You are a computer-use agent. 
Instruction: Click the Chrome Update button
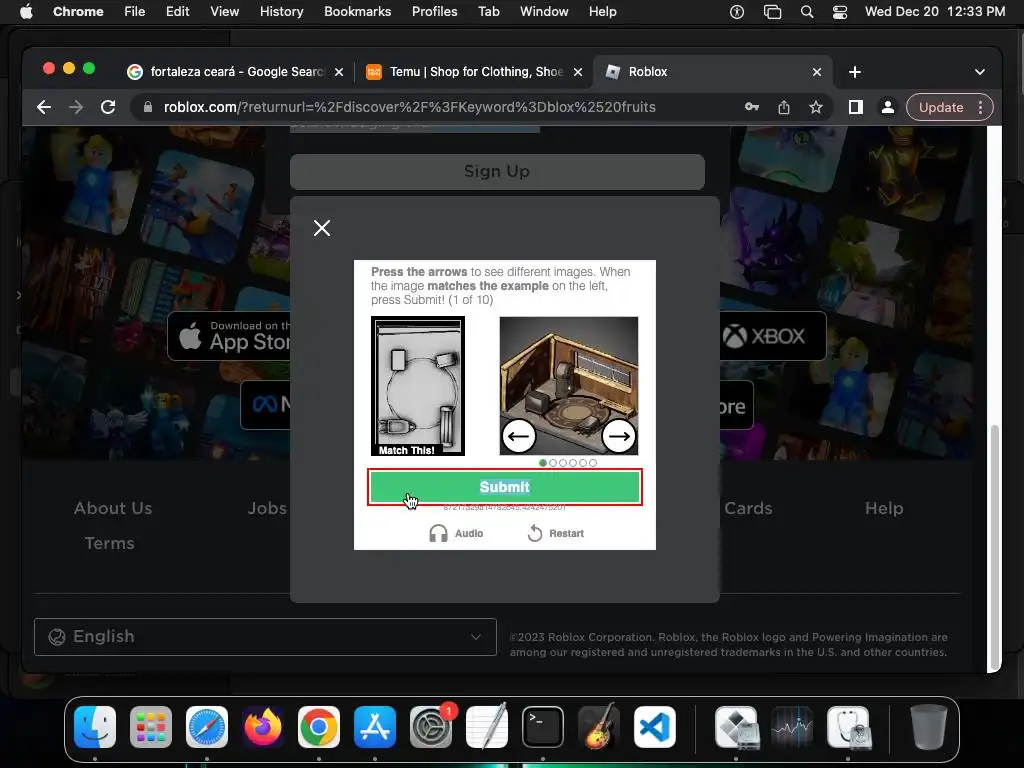coord(940,107)
